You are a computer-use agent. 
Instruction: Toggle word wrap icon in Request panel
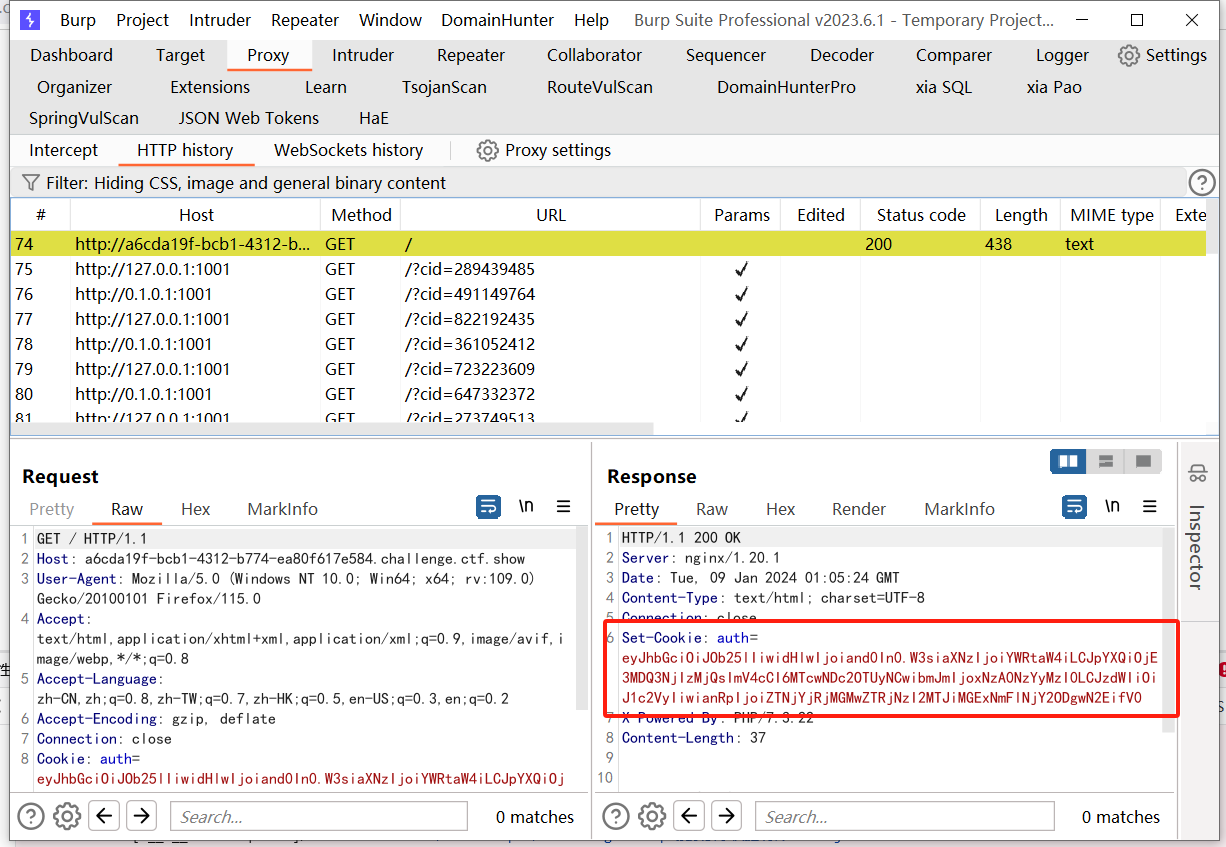point(488,507)
